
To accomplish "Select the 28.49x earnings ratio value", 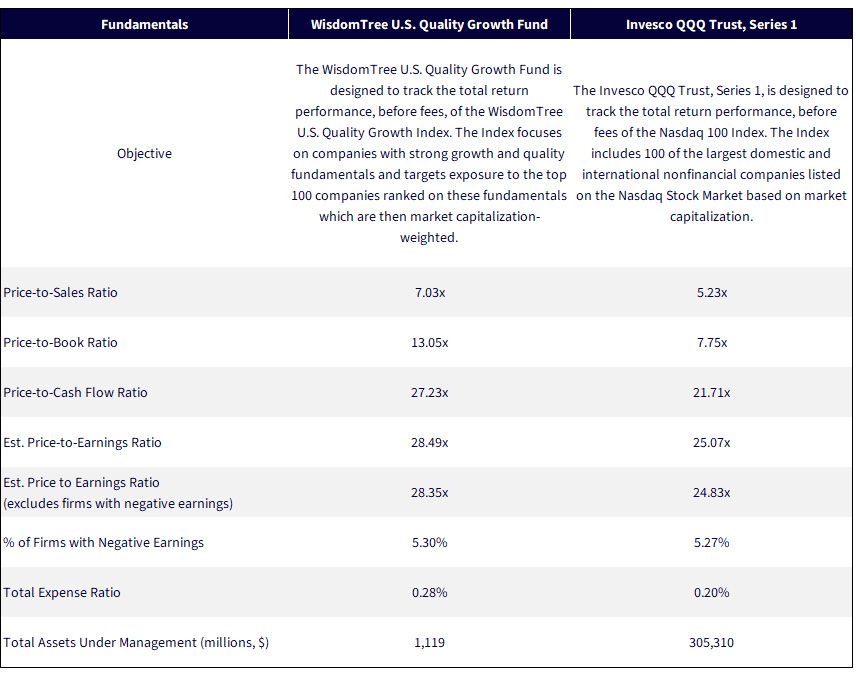I will 430,442.
